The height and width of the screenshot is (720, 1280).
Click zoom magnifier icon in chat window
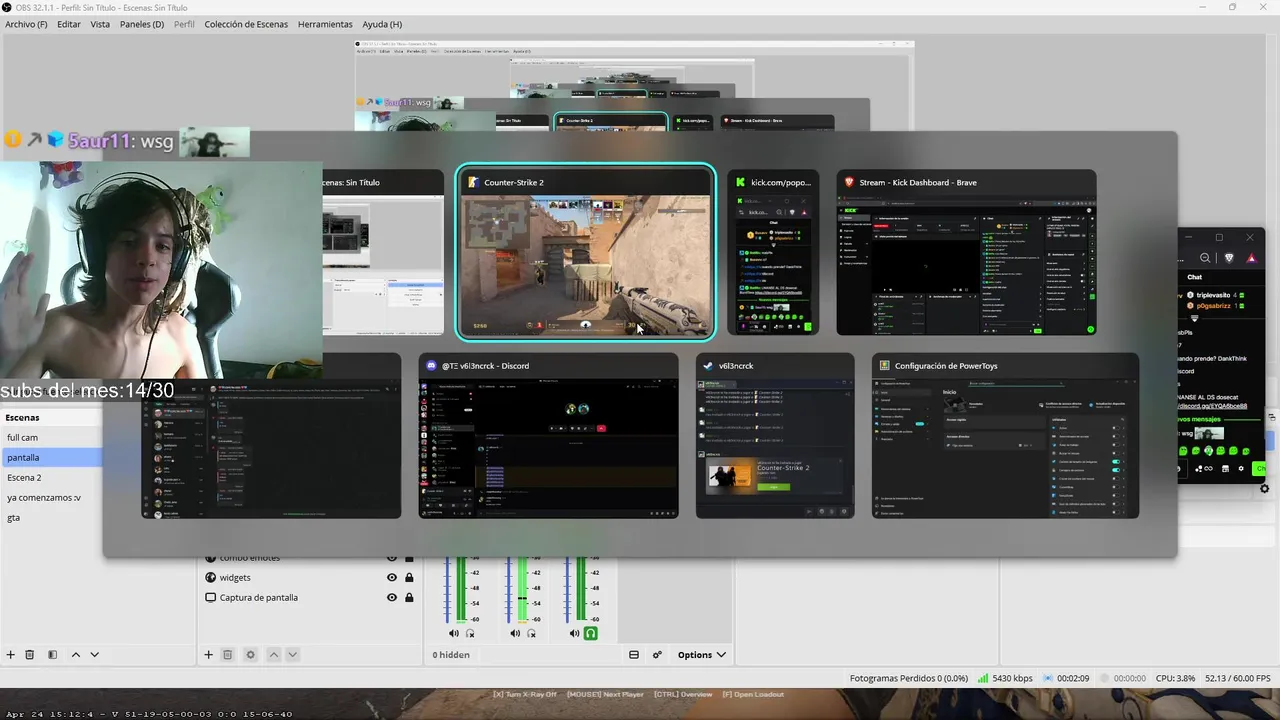coord(1205,258)
